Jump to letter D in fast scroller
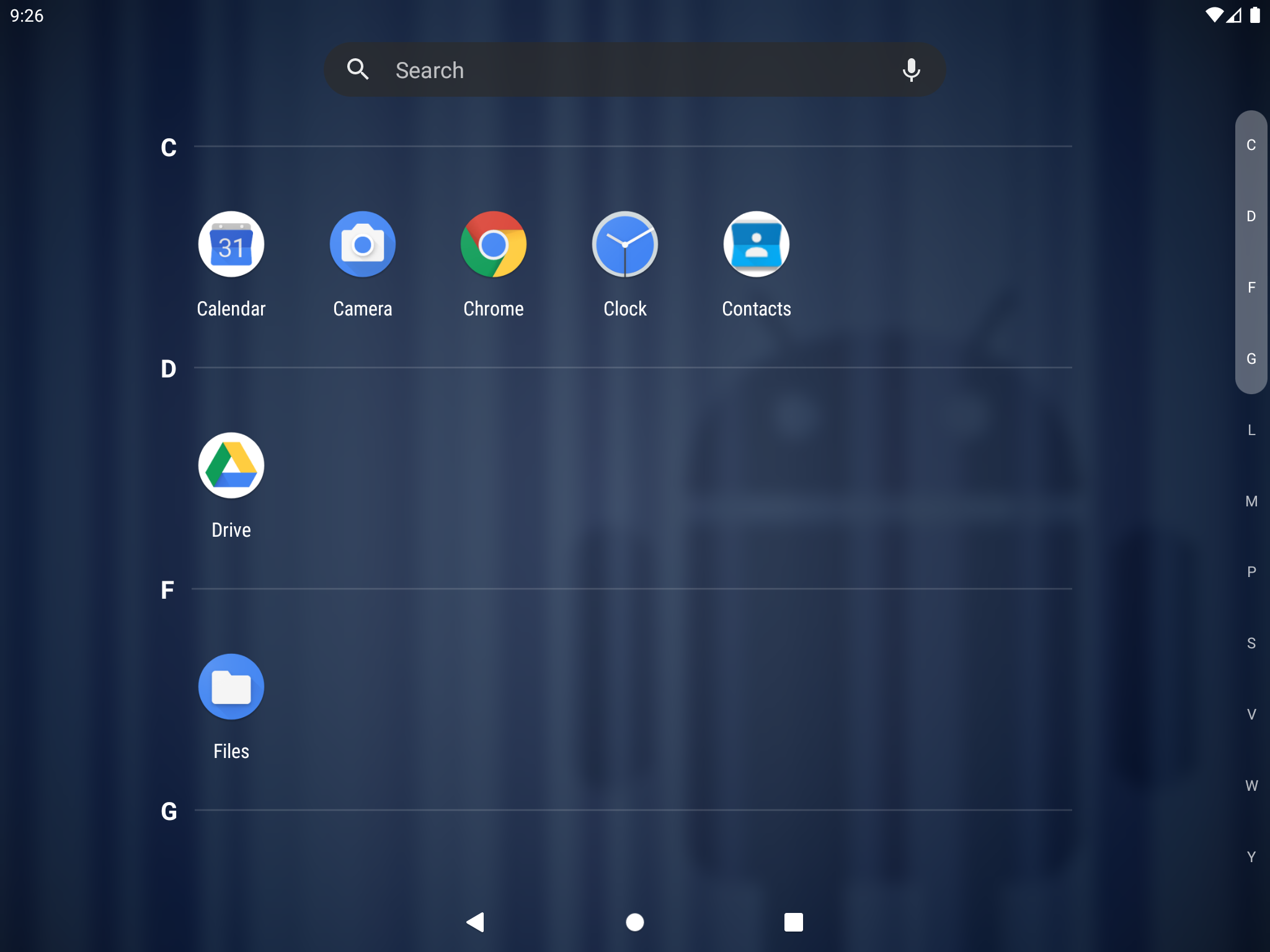 pyautogui.click(x=1251, y=216)
